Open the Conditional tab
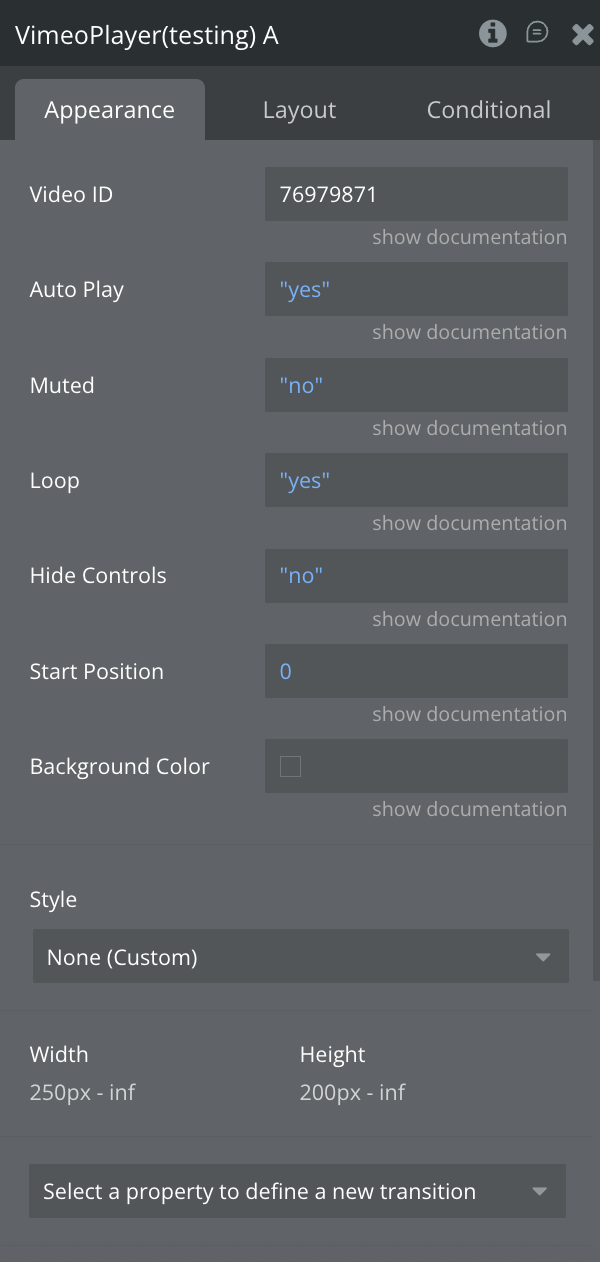This screenshot has height=1262, width=600. [x=488, y=110]
